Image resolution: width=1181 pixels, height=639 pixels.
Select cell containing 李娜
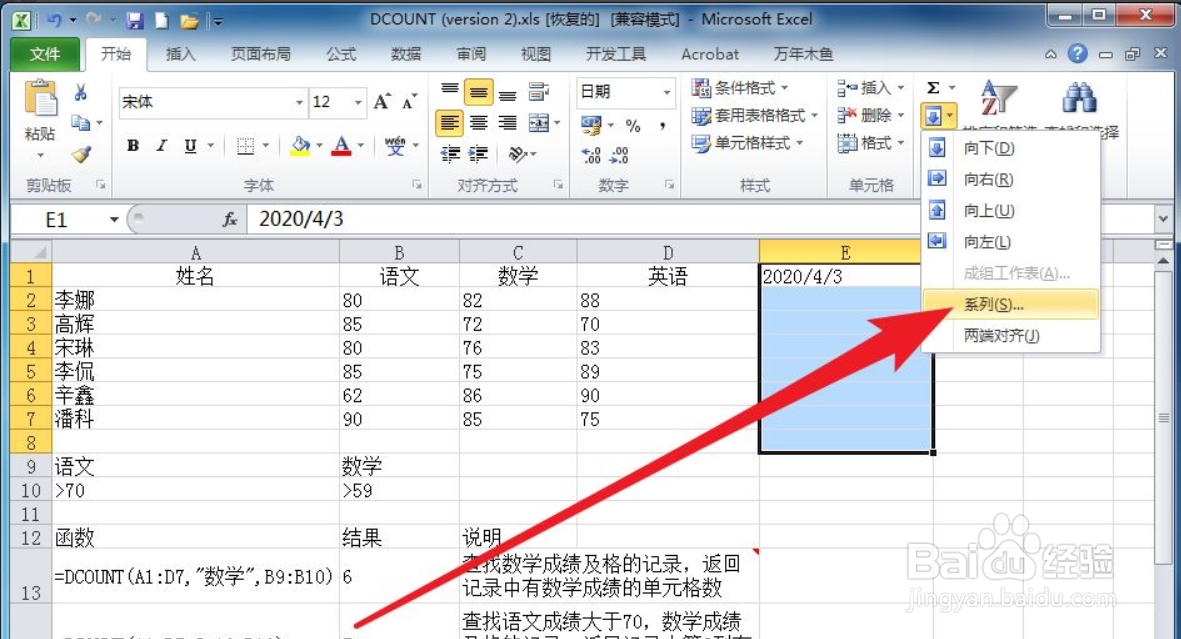(x=196, y=300)
